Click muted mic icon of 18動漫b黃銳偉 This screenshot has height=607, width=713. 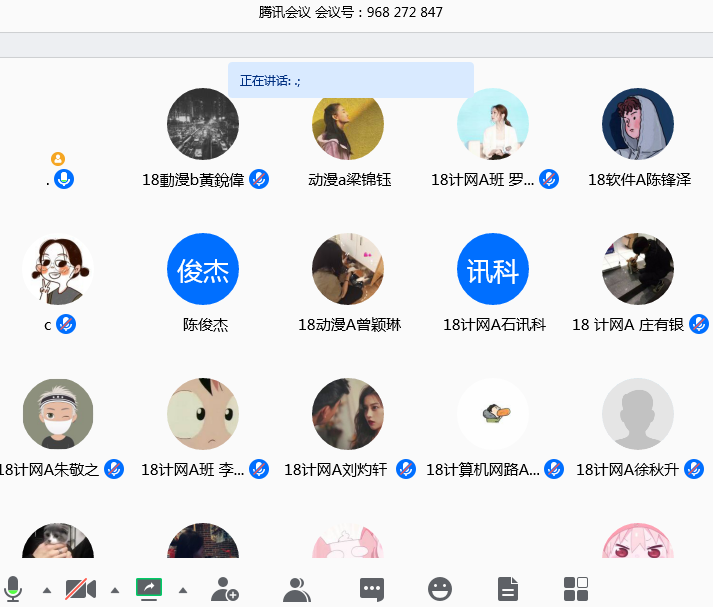pos(259,179)
